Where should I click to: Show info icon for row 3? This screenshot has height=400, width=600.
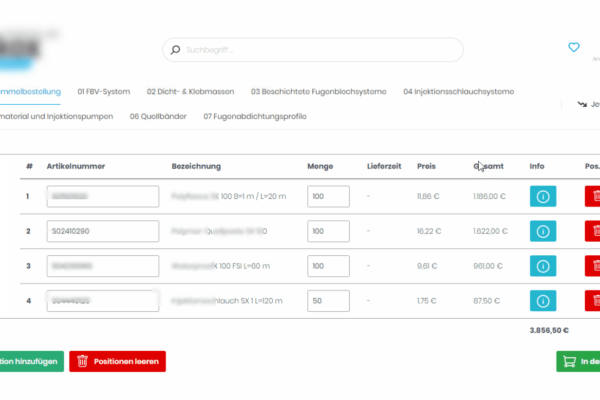[x=542, y=266]
